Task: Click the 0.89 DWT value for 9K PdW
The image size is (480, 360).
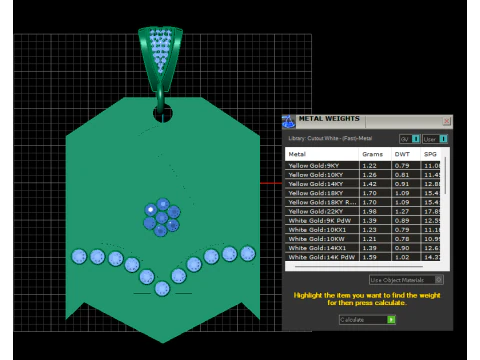Action: [x=402, y=221]
